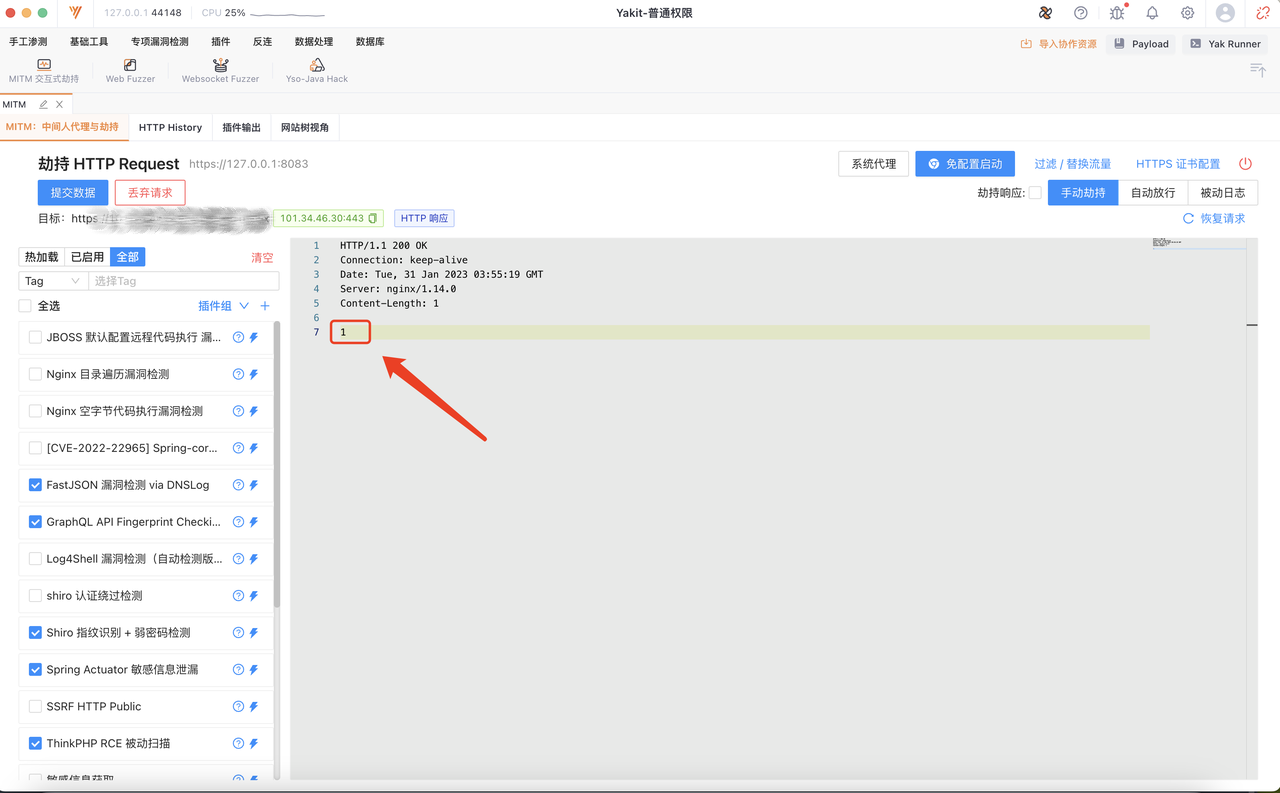
Task: Click 恢复请求 refresh link
Action: pyautogui.click(x=1214, y=218)
